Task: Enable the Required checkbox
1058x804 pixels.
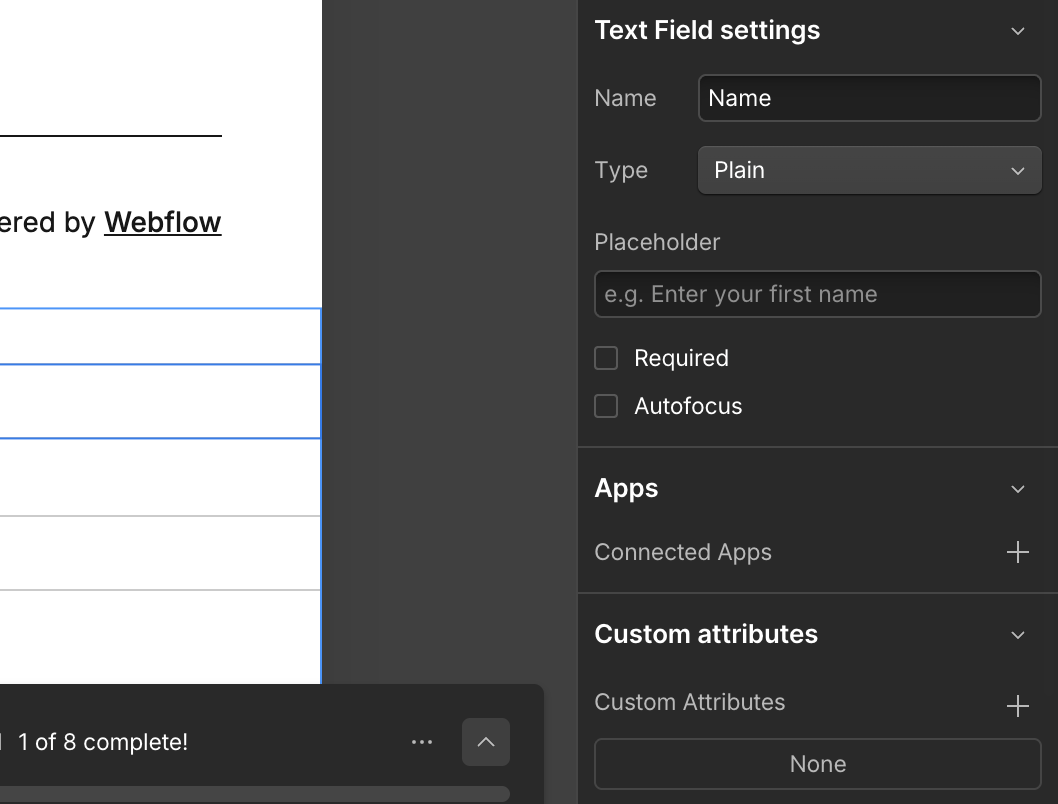Action: [606, 358]
